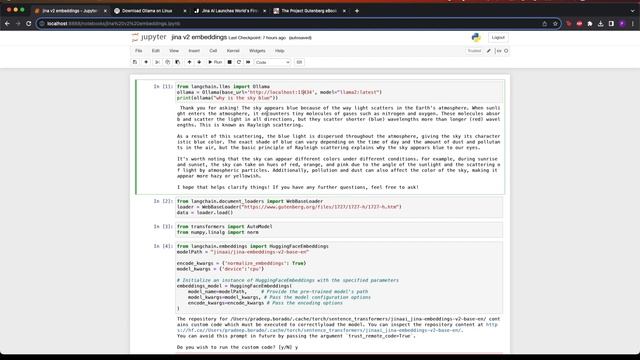The height and width of the screenshot is (360, 640).
Task: Expand the tab search chevron
Action: [x=633, y=11]
